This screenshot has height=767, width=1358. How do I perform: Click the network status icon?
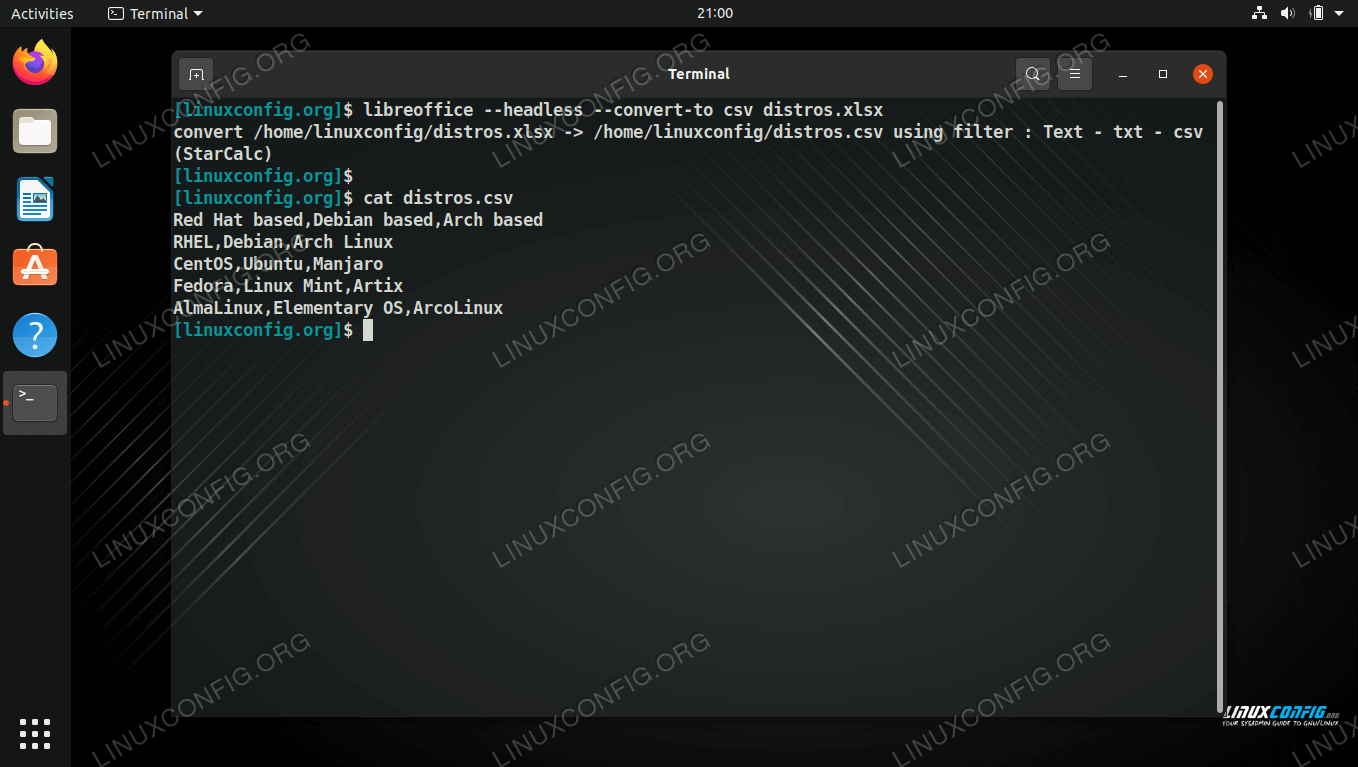(1259, 14)
